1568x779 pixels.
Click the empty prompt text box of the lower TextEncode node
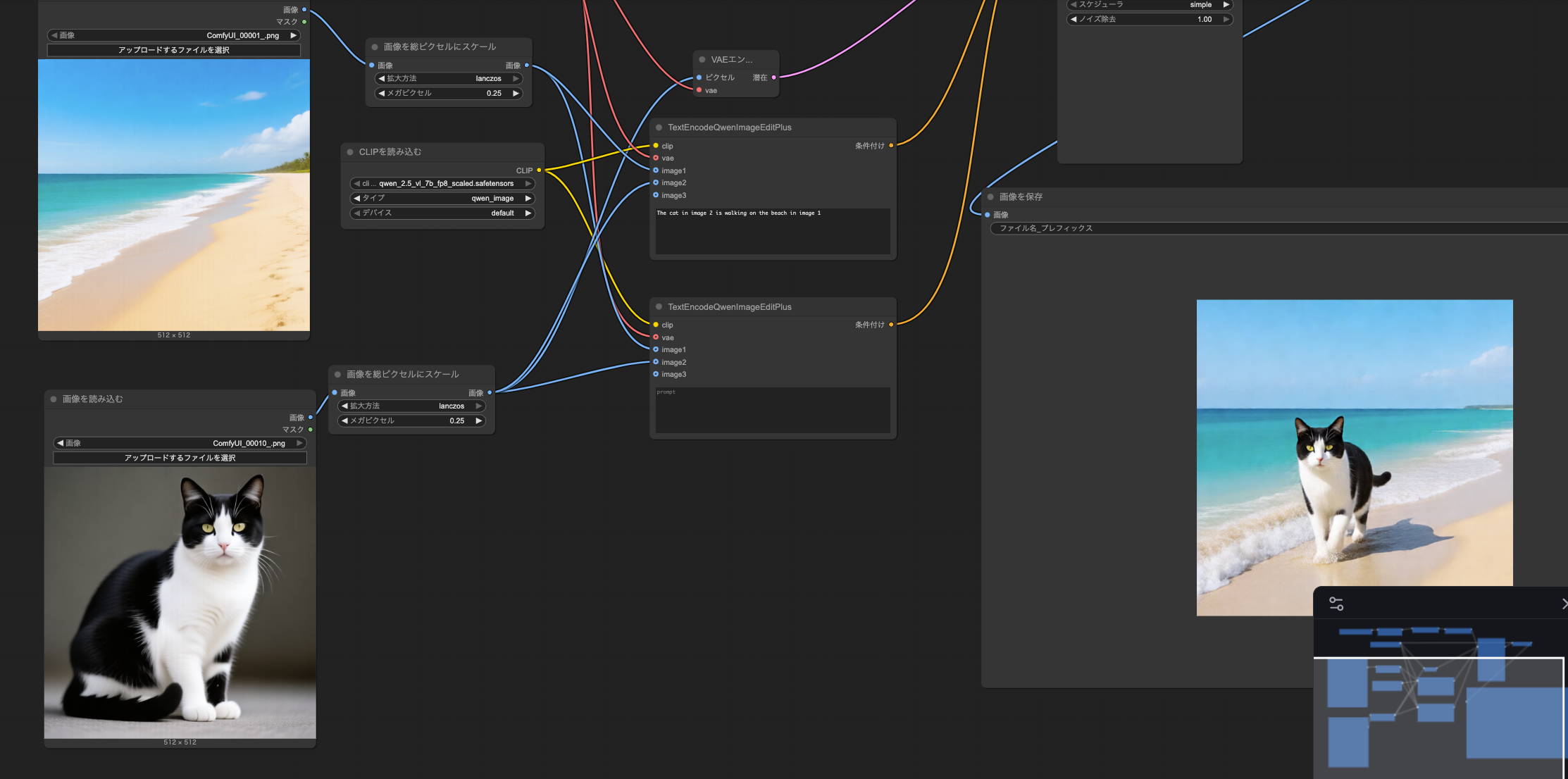772,411
